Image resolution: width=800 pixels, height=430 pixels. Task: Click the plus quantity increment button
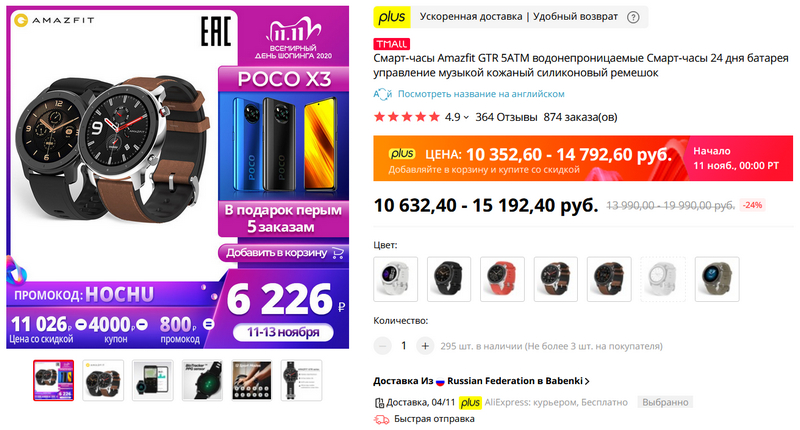pos(425,346)
